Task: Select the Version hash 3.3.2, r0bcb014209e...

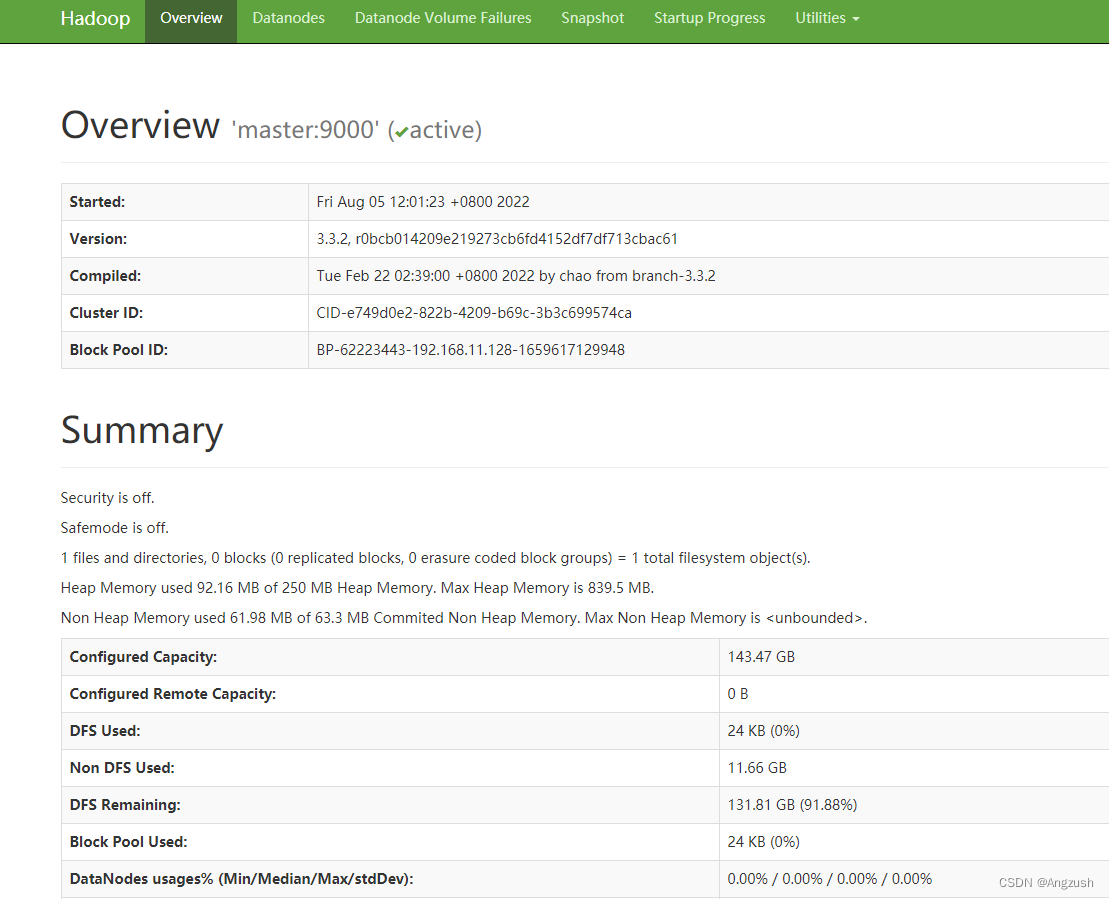Action: click(x=497, y=239)
